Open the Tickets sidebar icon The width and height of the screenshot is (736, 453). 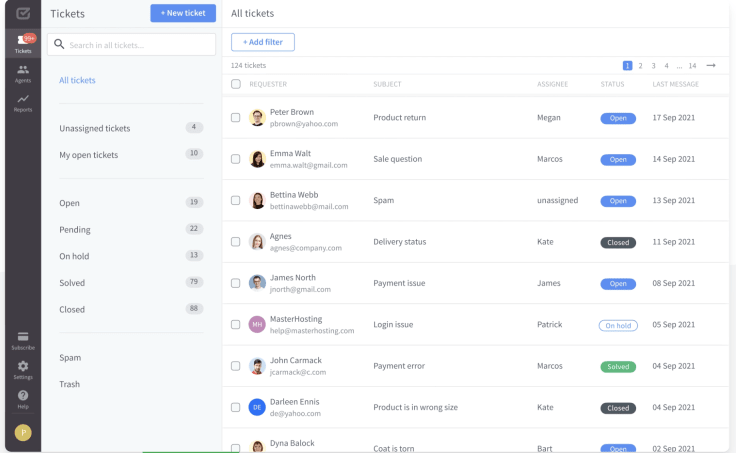(x=23, y=44)
